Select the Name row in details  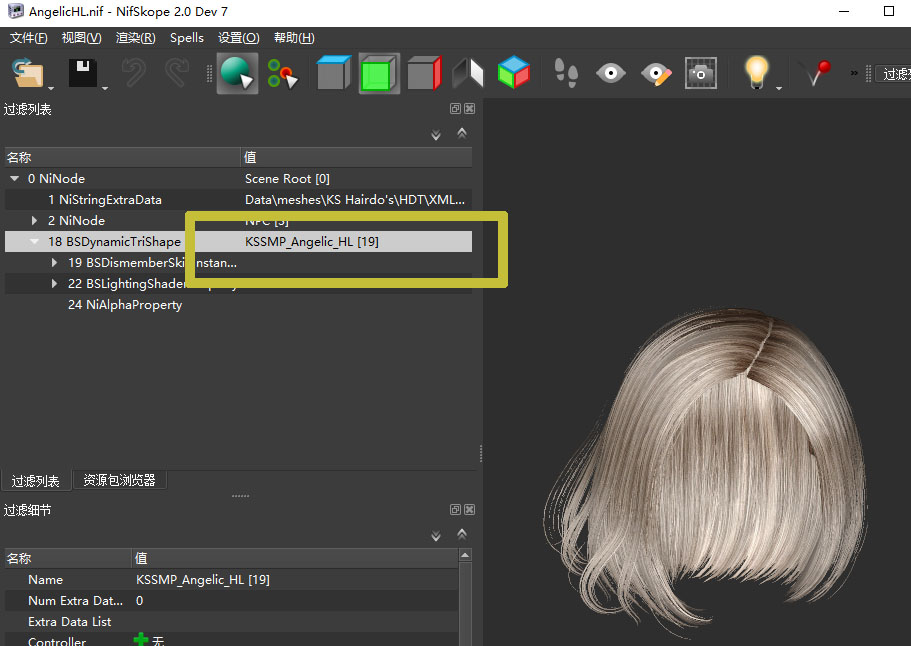[231, 580]
